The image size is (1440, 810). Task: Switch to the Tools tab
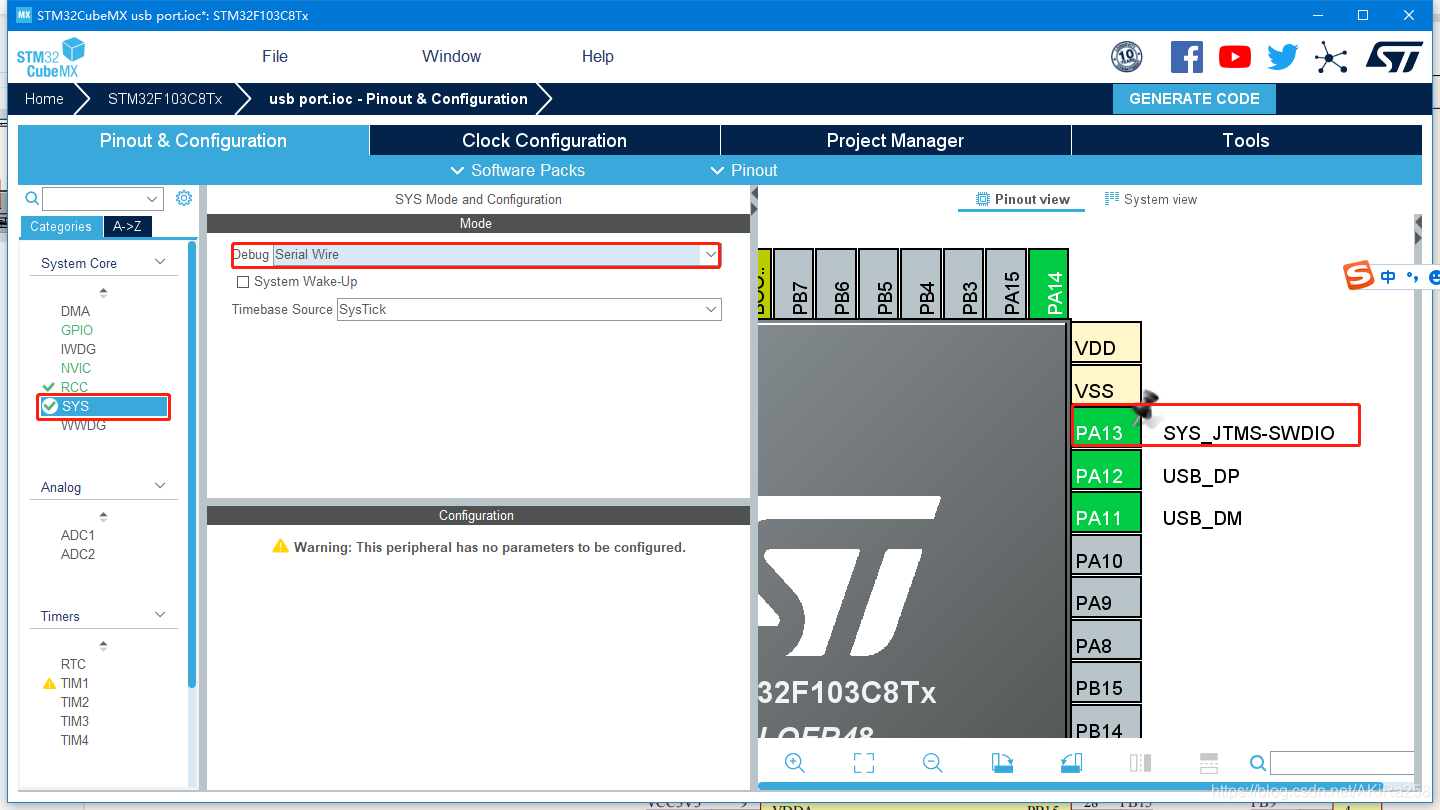pyautogui.click(x=1246, y=141)
